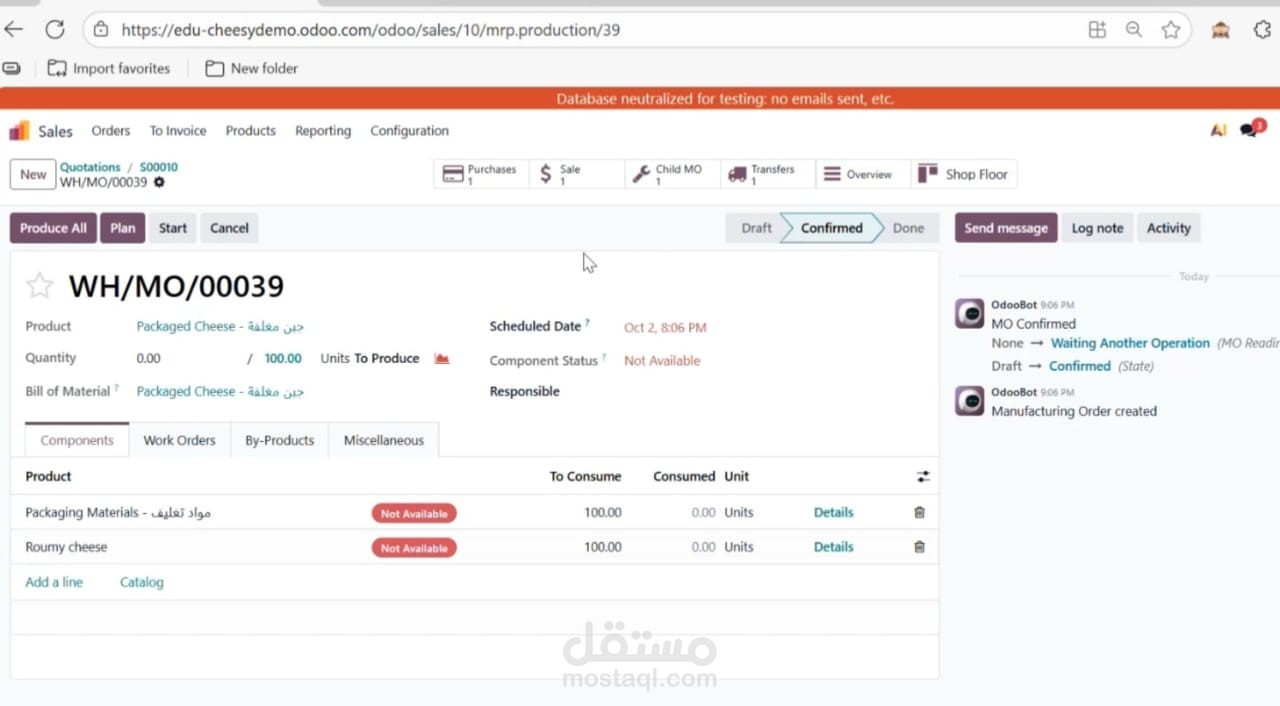Open the Sale smart button
The image size is (1280, 706).
[x=575, y=174]
